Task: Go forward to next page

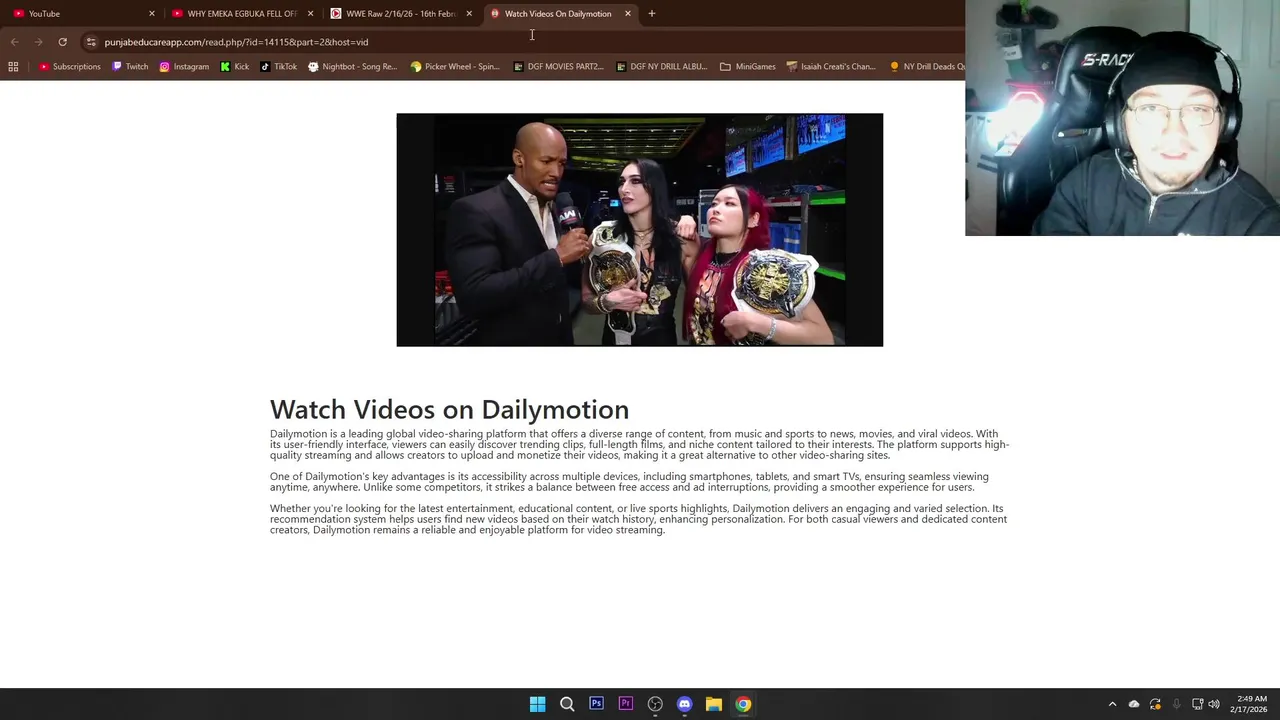Action: tap(38, 42)
